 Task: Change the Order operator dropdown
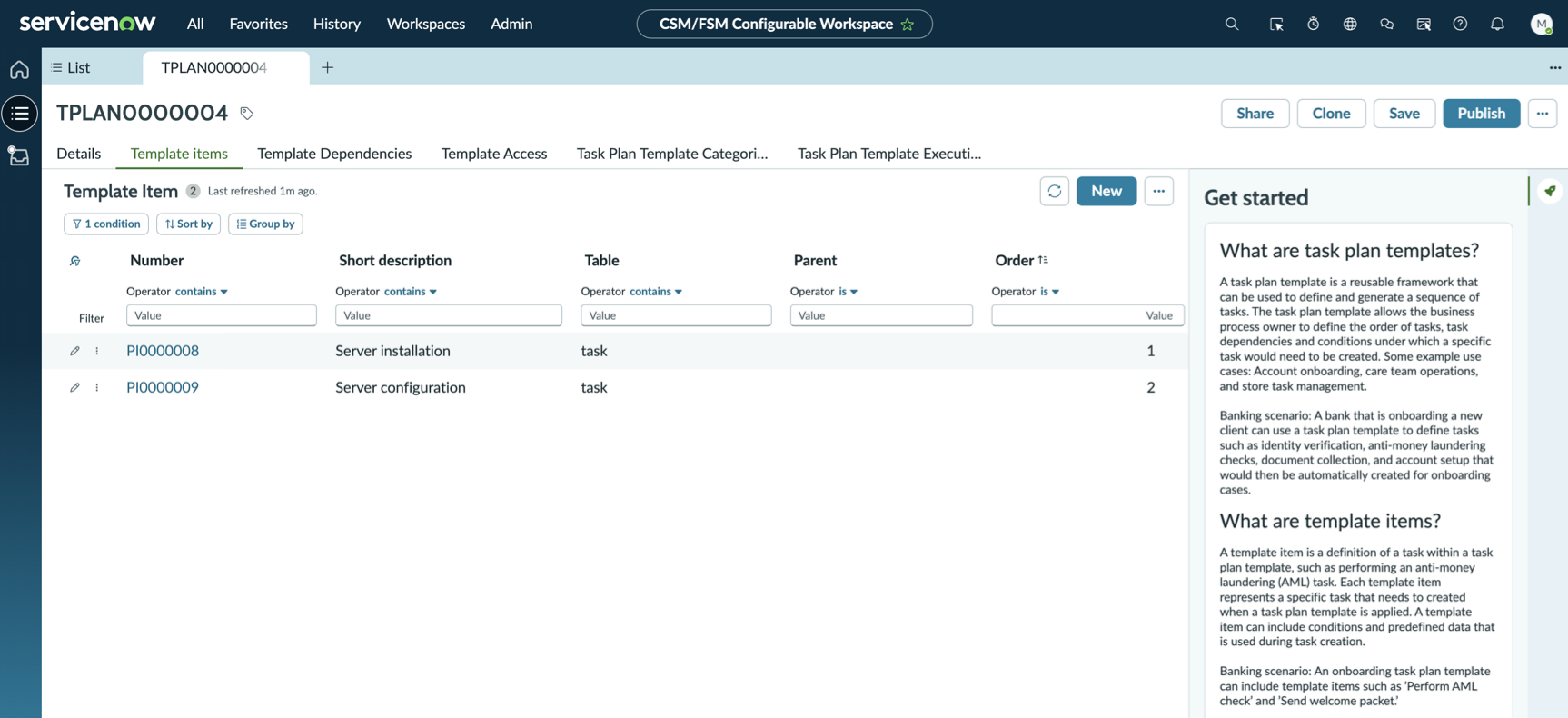(x=1049, y=291)
